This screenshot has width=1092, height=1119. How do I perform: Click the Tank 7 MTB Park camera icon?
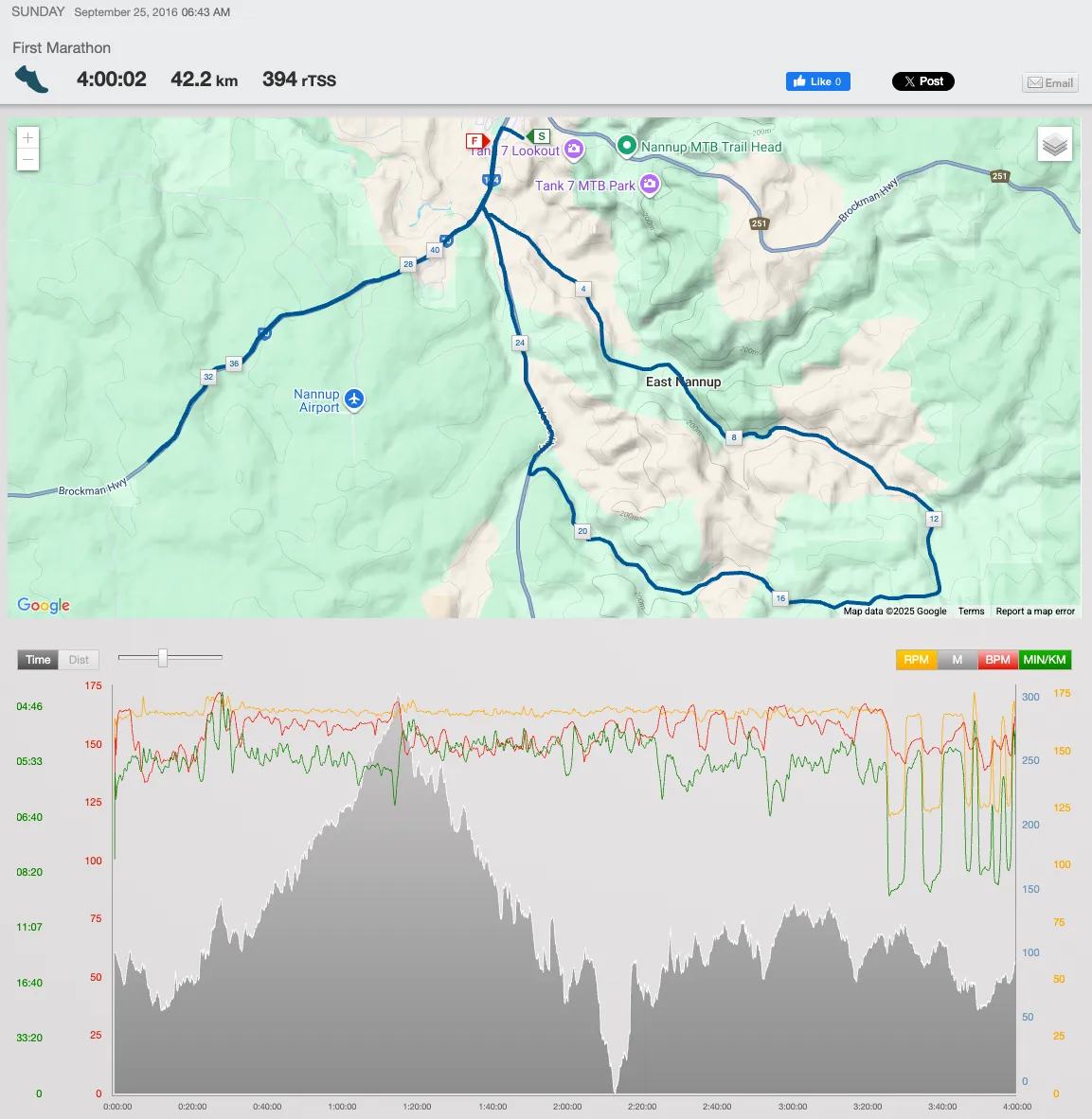click(x=650, y=185)
